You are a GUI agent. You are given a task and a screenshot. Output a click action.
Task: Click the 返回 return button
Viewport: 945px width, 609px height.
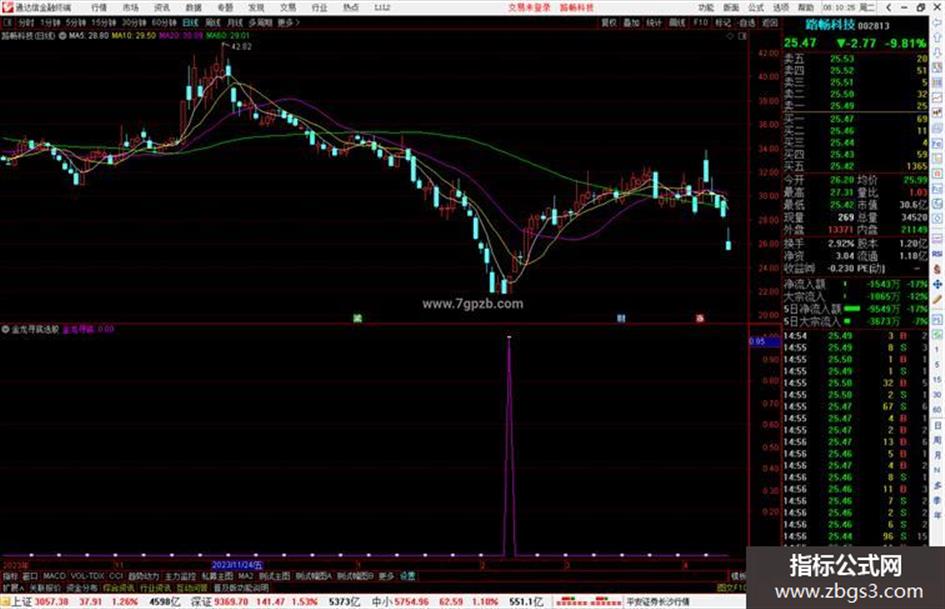(770, 22)
